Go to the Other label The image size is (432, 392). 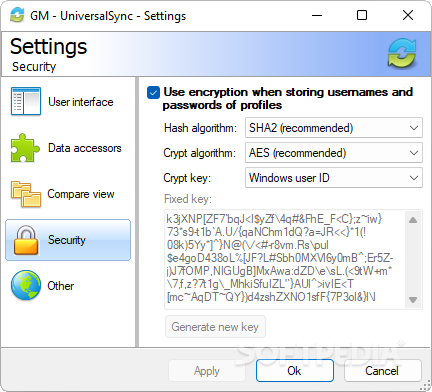coord(61,286)
